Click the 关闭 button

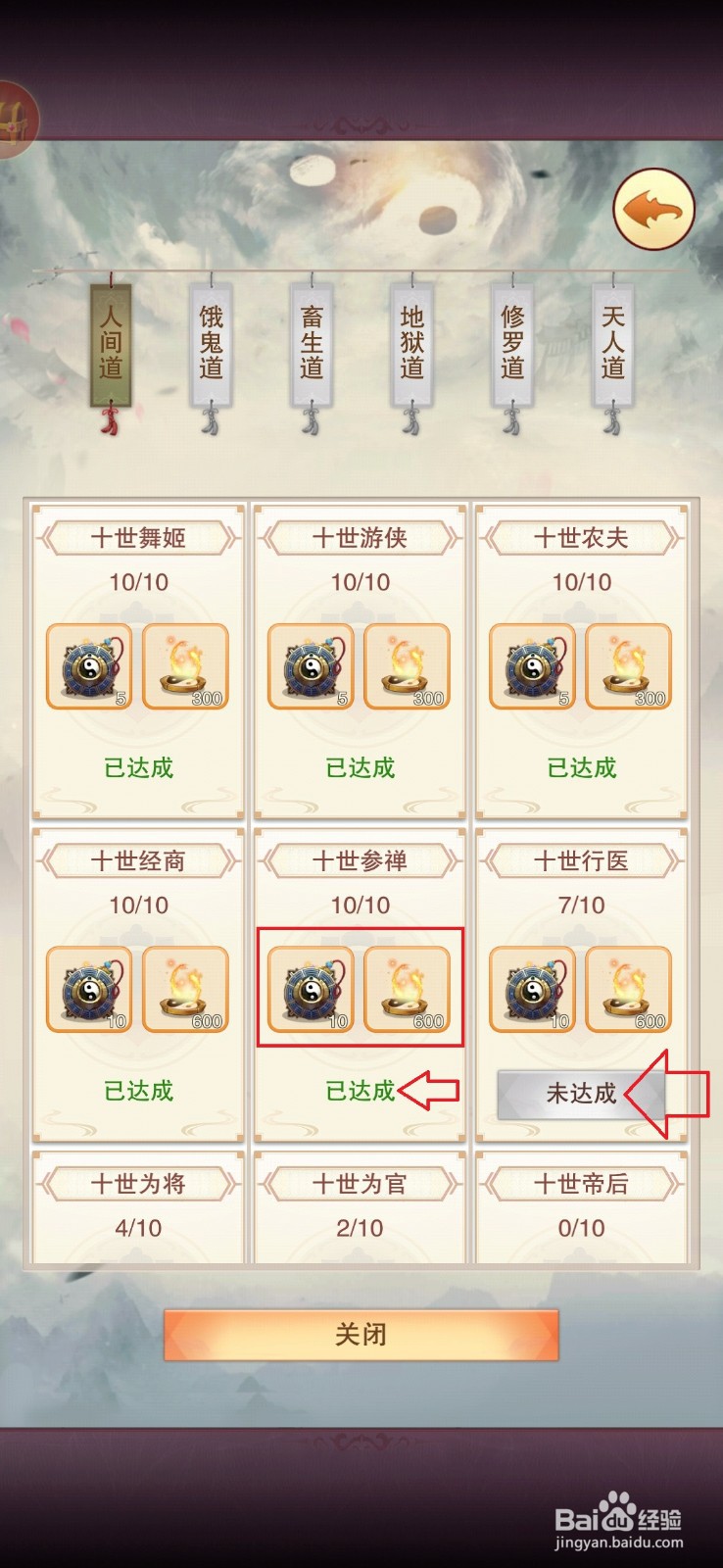(361, 1334)
